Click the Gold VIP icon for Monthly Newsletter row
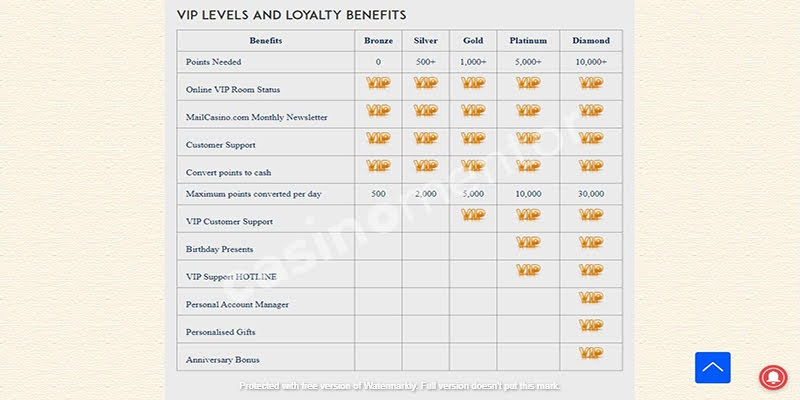 pos(473,111)
